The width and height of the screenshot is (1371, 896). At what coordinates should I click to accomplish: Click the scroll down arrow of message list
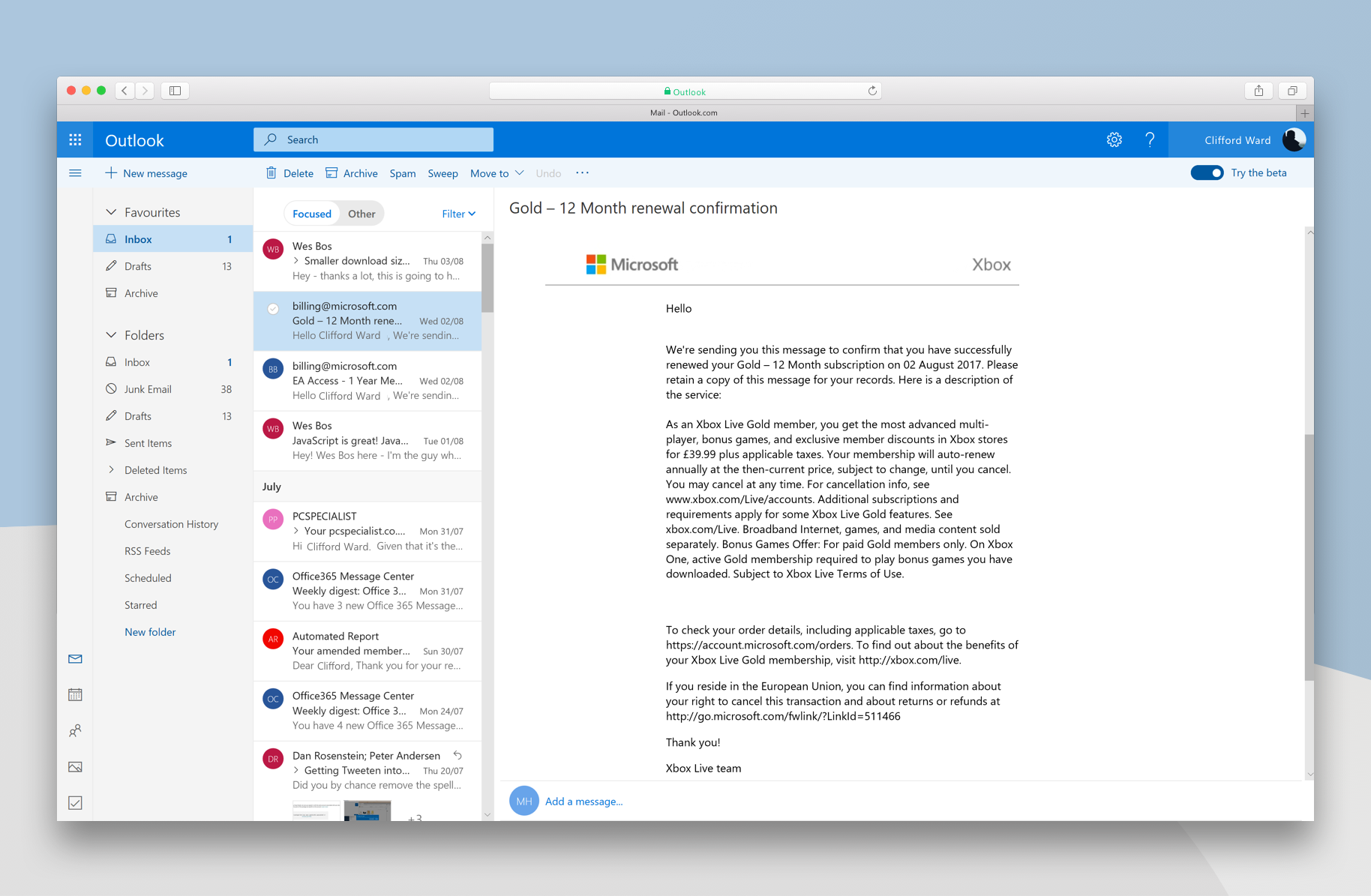click(487, 814)
